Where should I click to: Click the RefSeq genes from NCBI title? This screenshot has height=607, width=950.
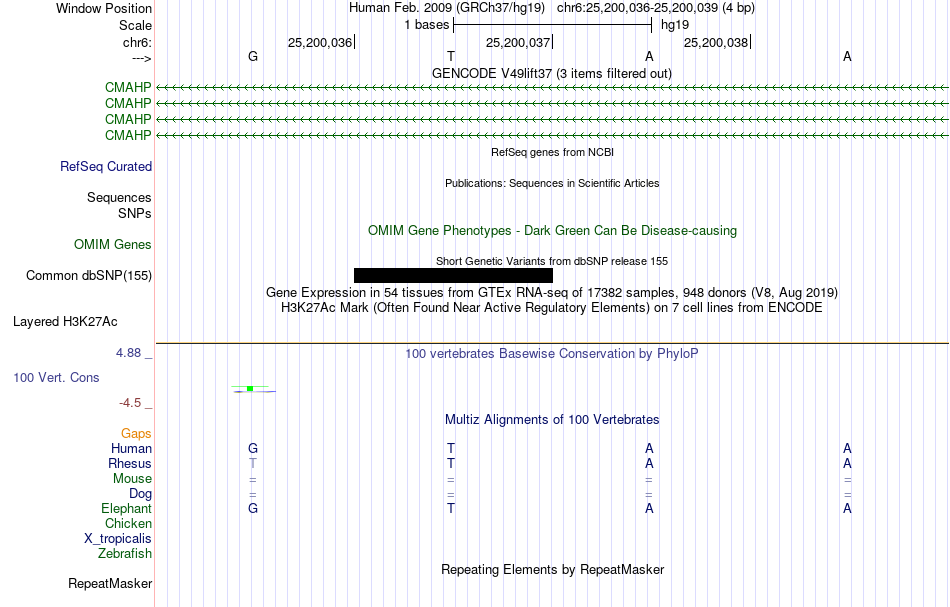click(553, 153)
